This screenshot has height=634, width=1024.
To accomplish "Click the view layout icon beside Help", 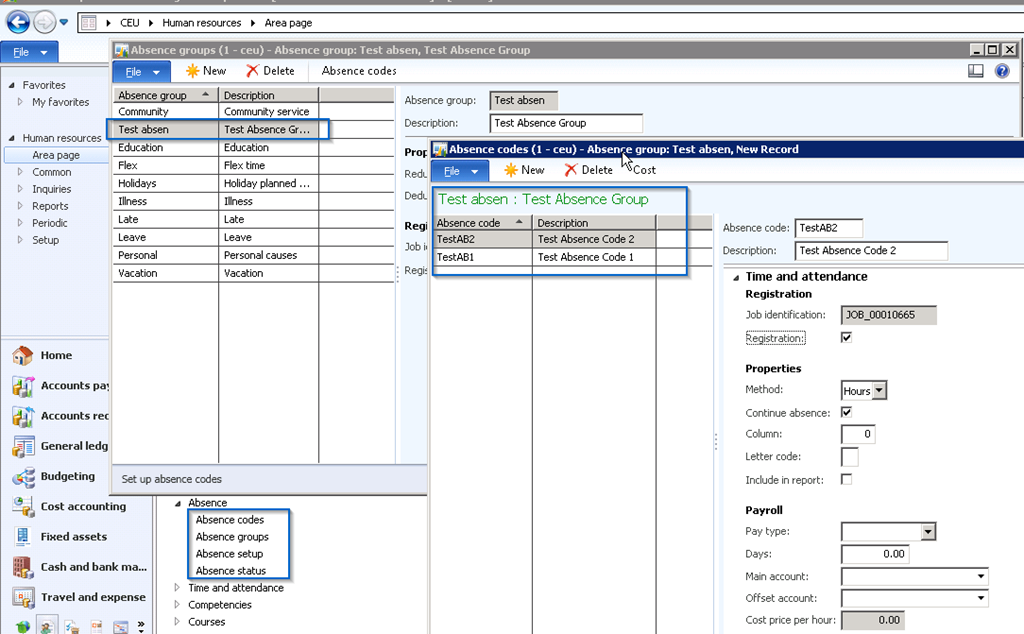I will (976, 71).
